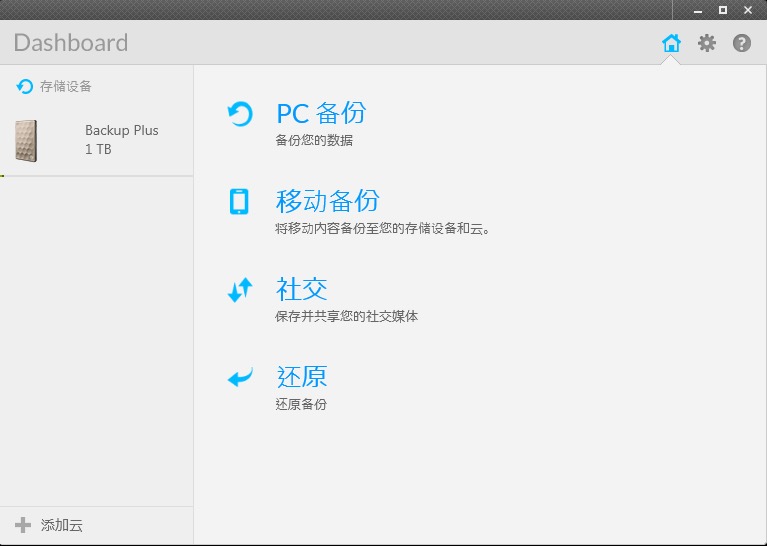Screen dimensions: 767x546
Task: Go to the Dashboard home icon
Action: pyautogui.click(x=671, y=43)
